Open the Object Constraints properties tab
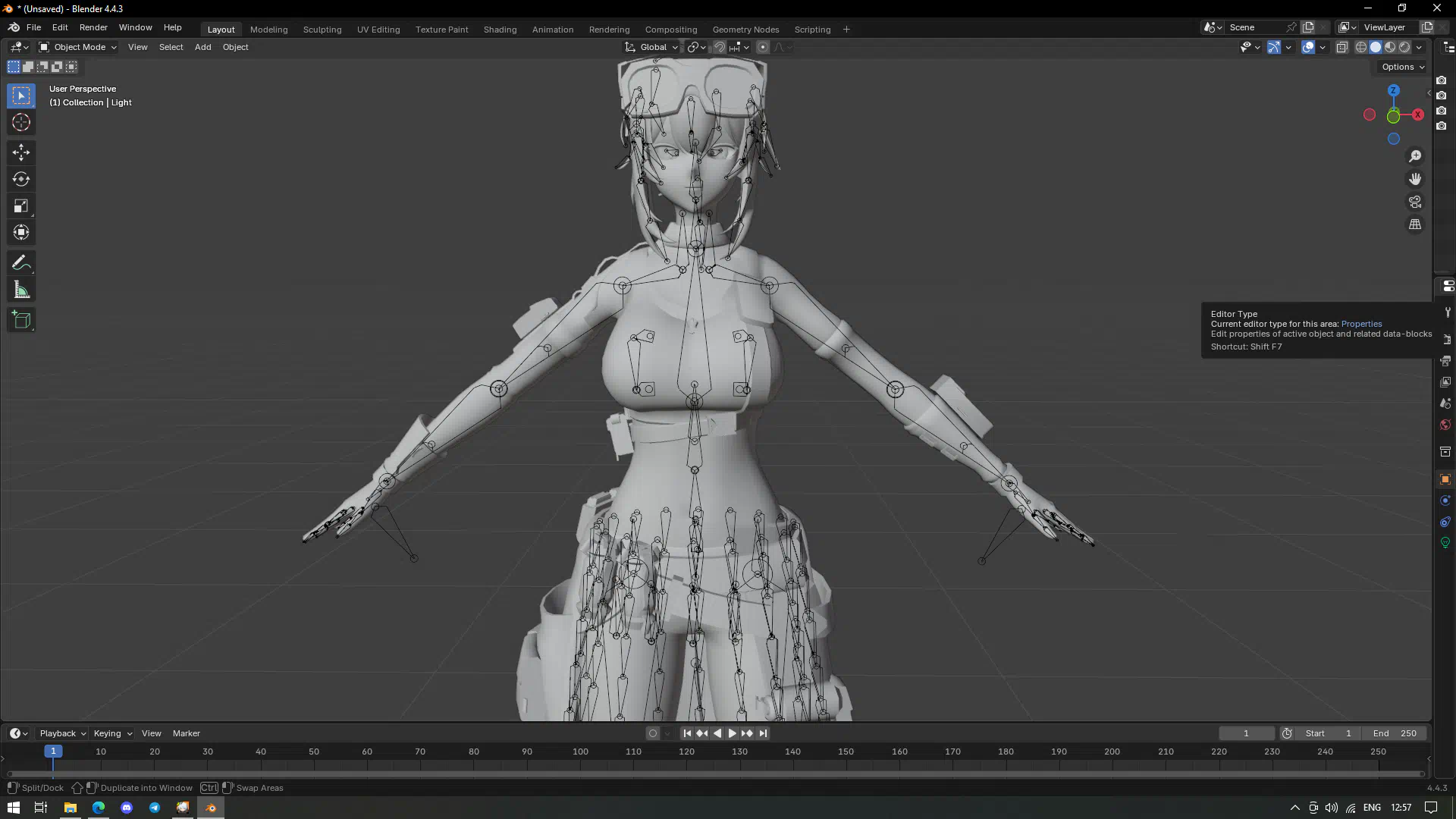The image size is (1456, 819). click(x=1446, y=522)
